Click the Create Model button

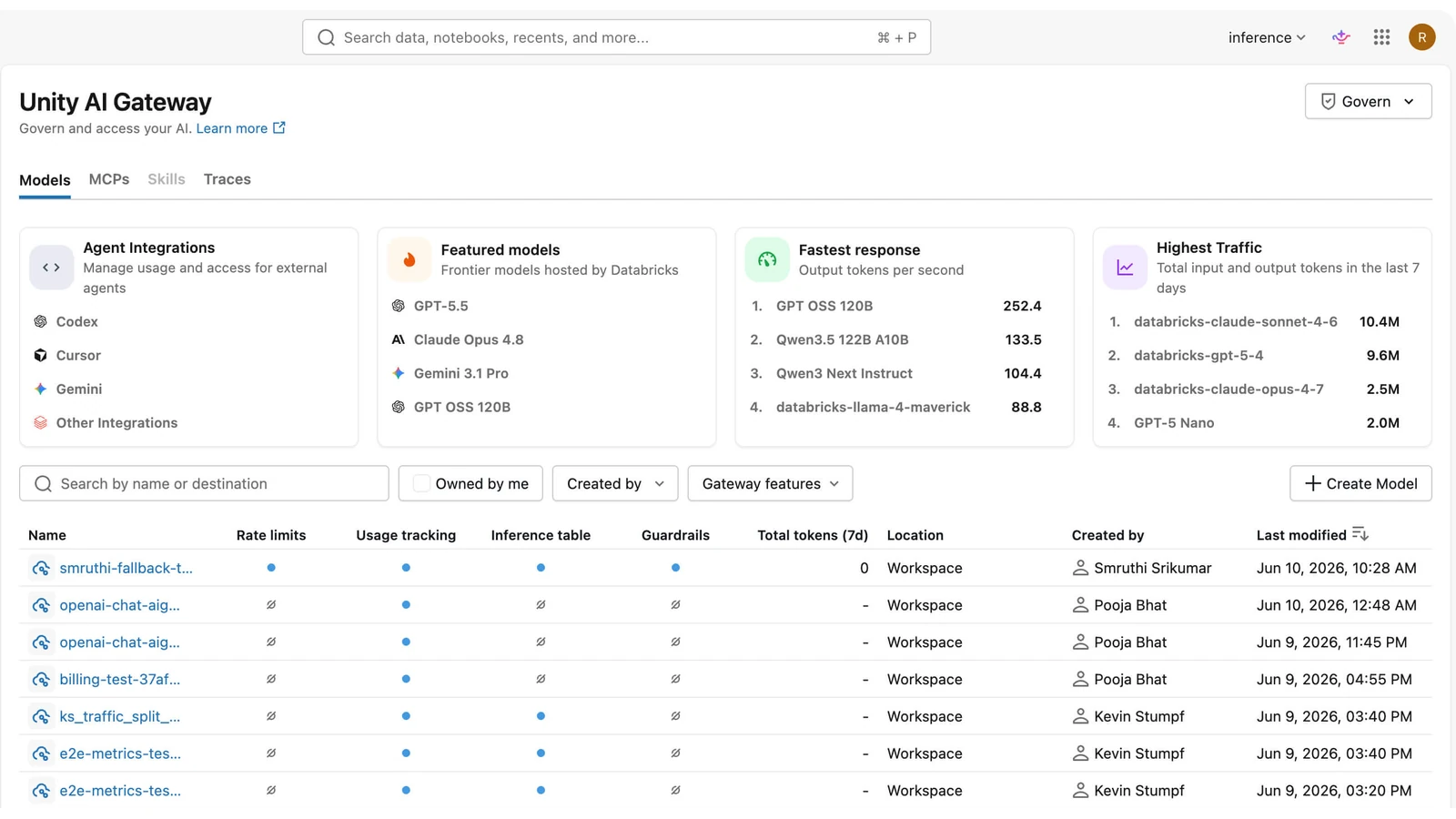1360,484
